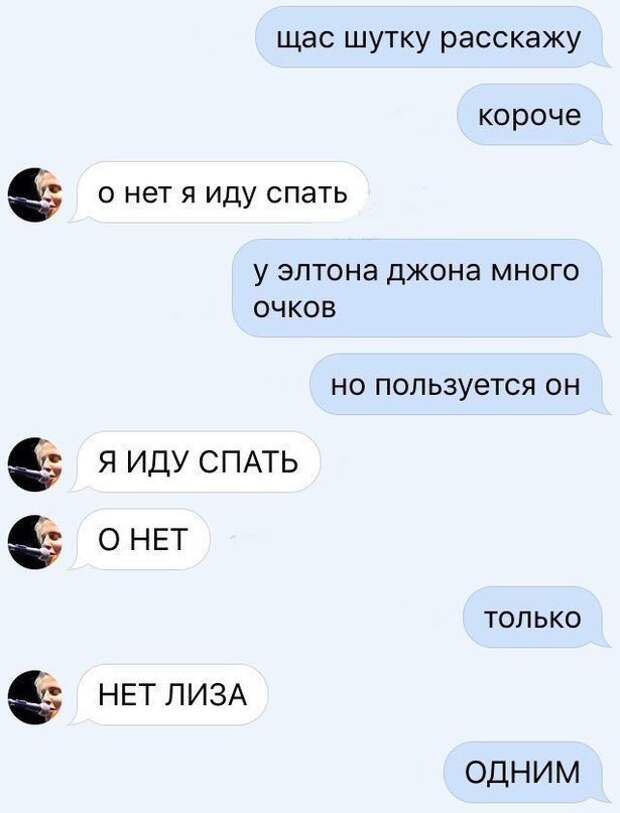The image size is (620, 813).
Task: Select the 'Я ИДУ СПАТЬ' message bubble
Action: click(197, 461)
